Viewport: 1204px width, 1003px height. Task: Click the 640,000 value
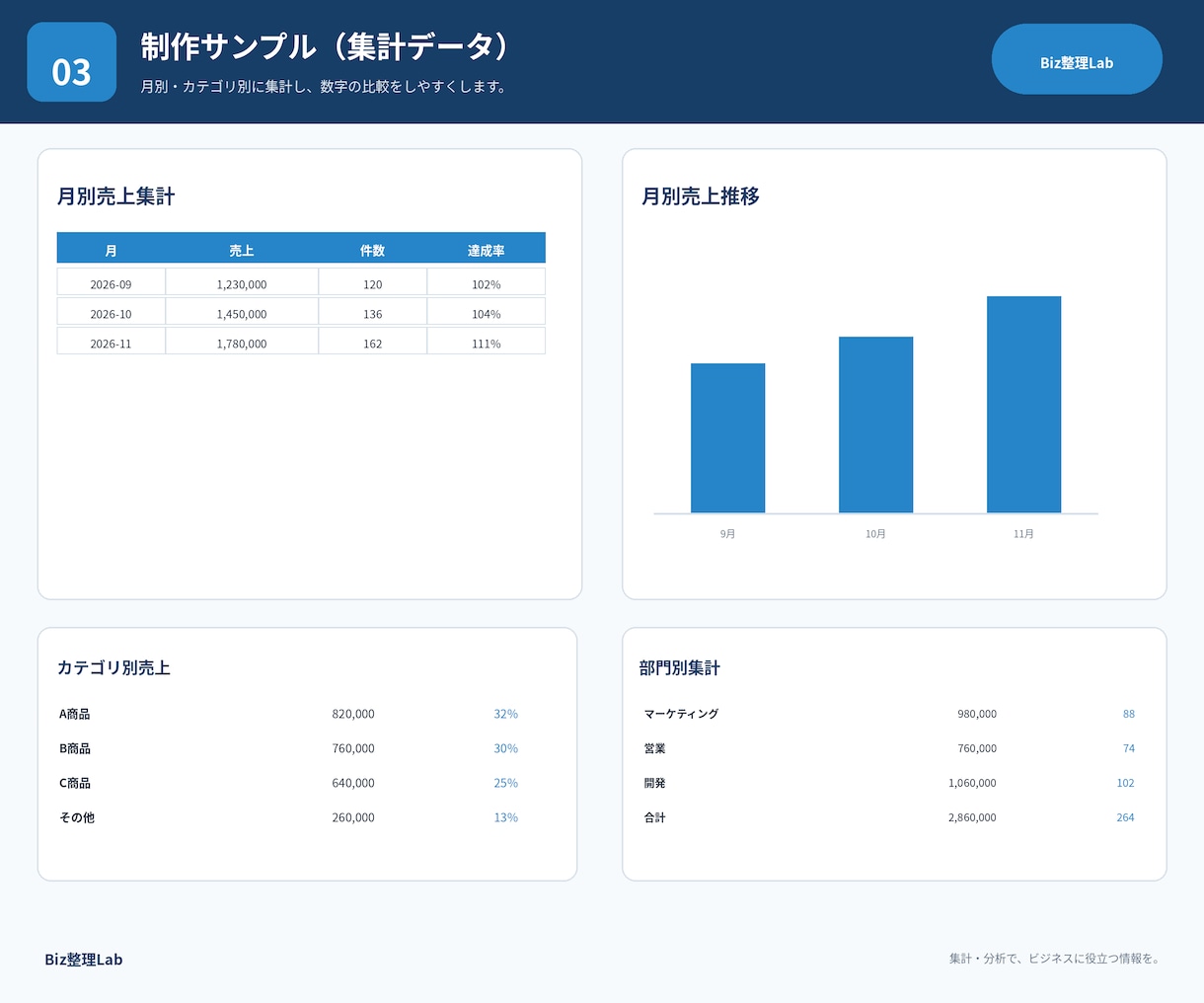tap(353, 783)
